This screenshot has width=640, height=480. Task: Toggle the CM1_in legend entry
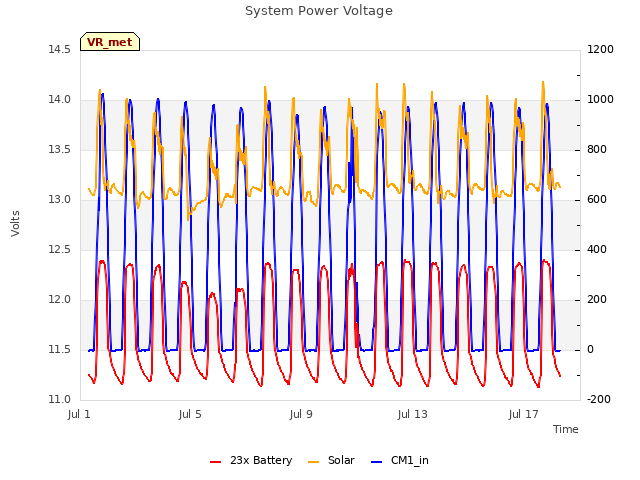pyautogui.click(x=400, y=460)
